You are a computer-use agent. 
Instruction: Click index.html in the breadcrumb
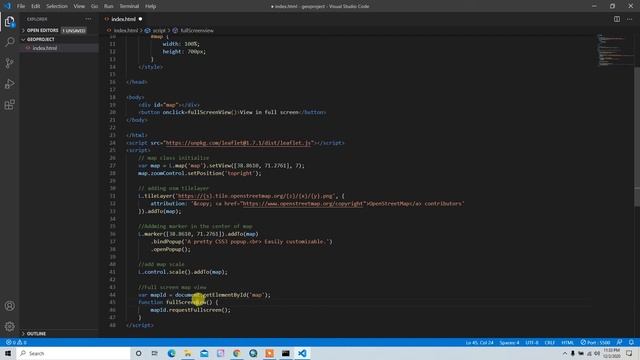pyautogui.click(x=125, y=31)
